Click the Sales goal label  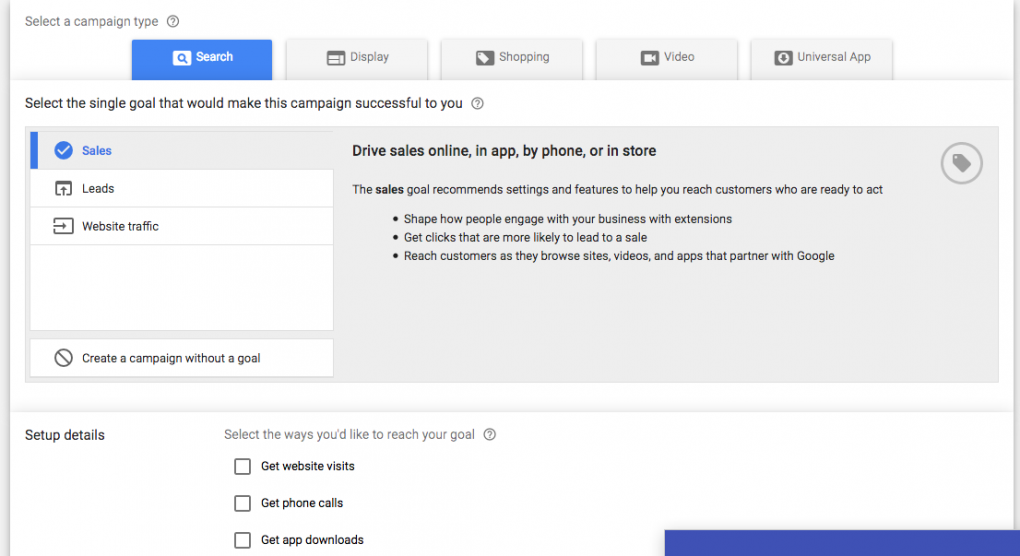[97, 150]
